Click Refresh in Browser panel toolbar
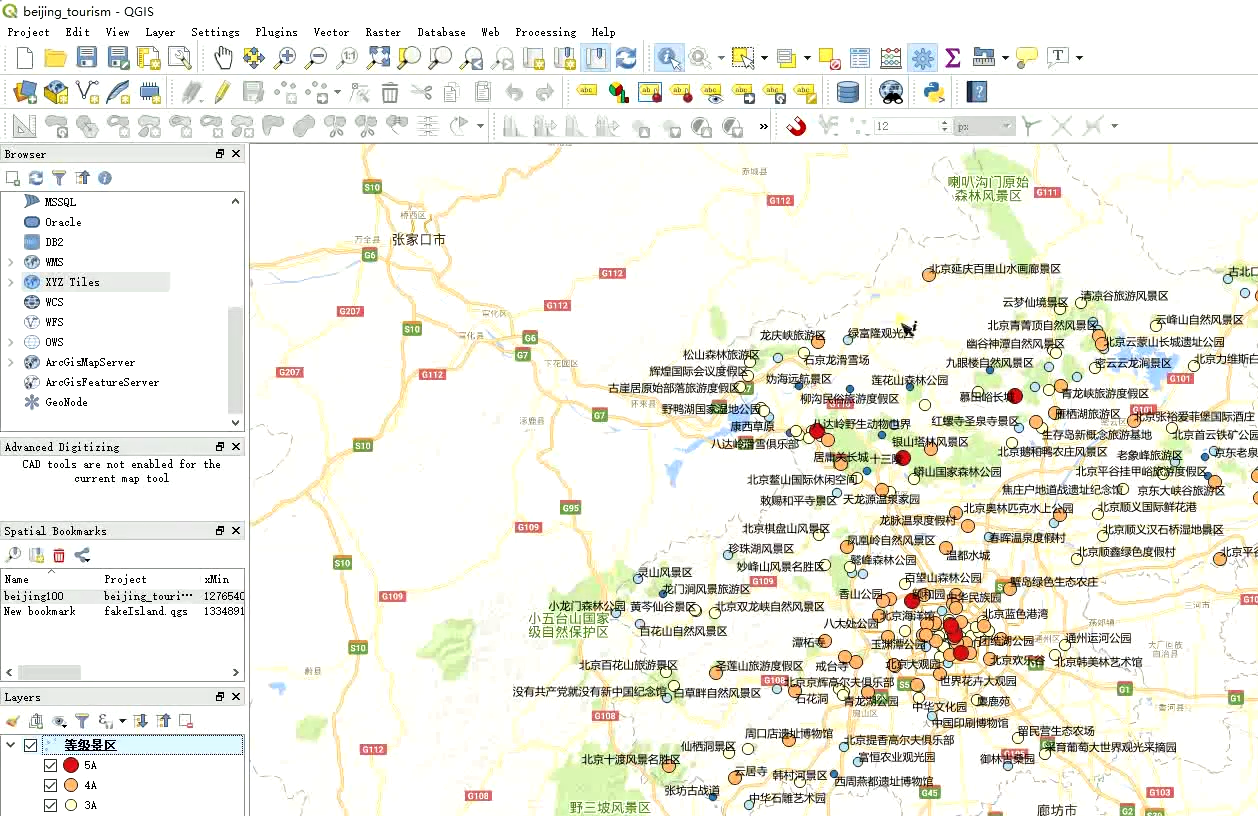The width and height of the screenshot is (1258, 816). coord(36,178)
